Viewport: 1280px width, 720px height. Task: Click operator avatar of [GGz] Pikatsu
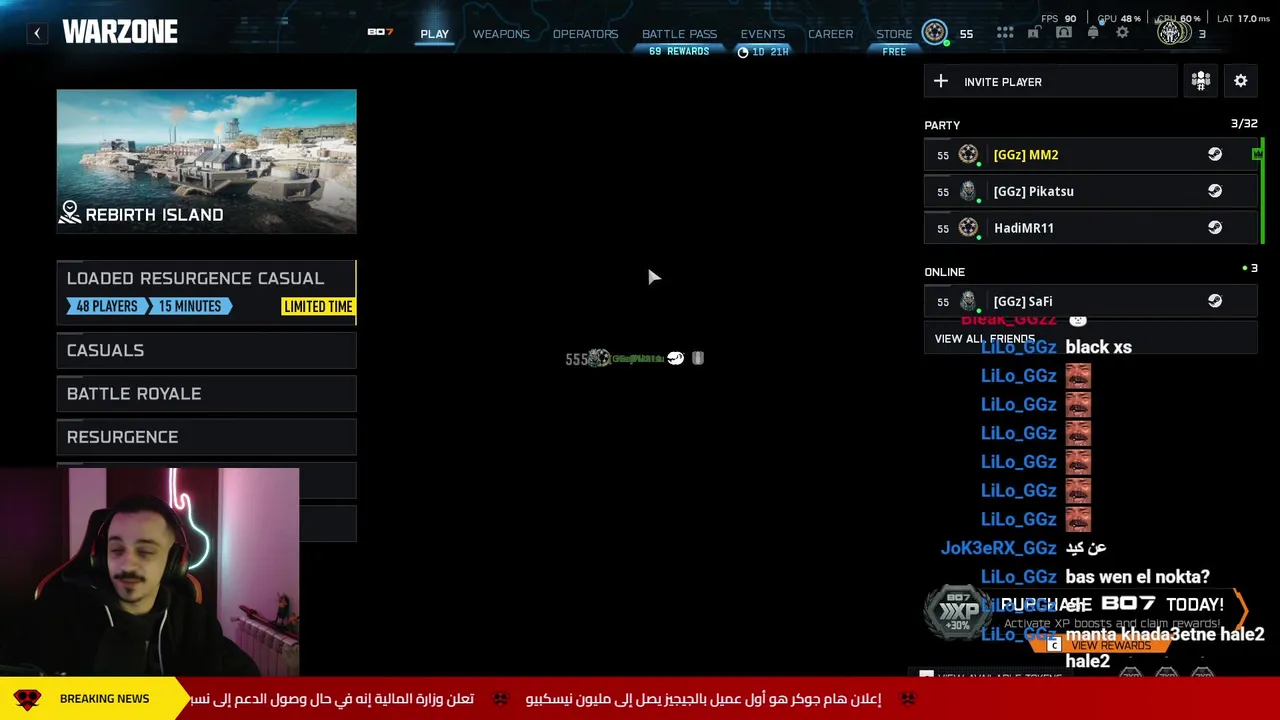[x=968, y=191]
